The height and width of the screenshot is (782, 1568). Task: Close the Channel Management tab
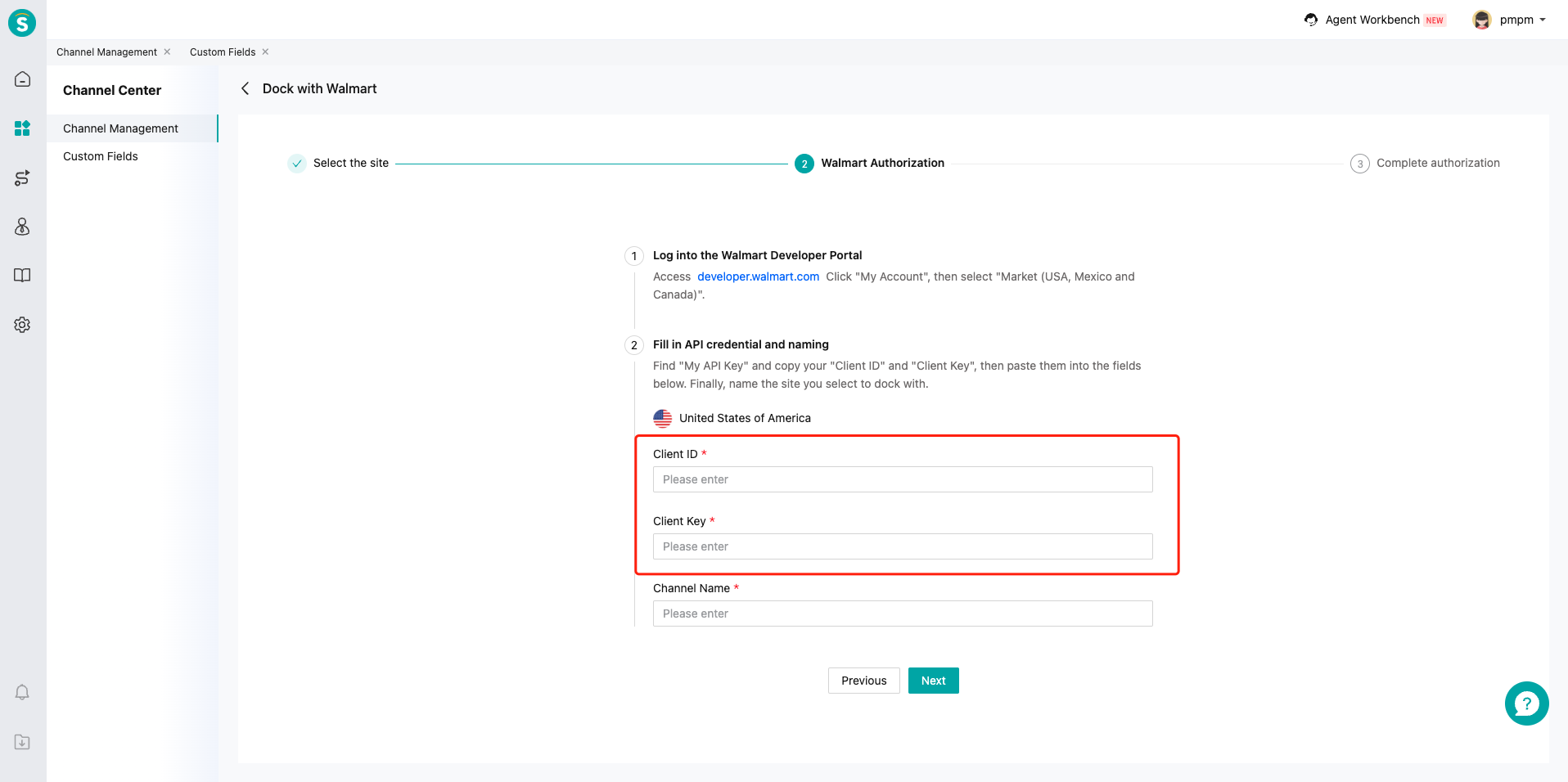(167, 52)
